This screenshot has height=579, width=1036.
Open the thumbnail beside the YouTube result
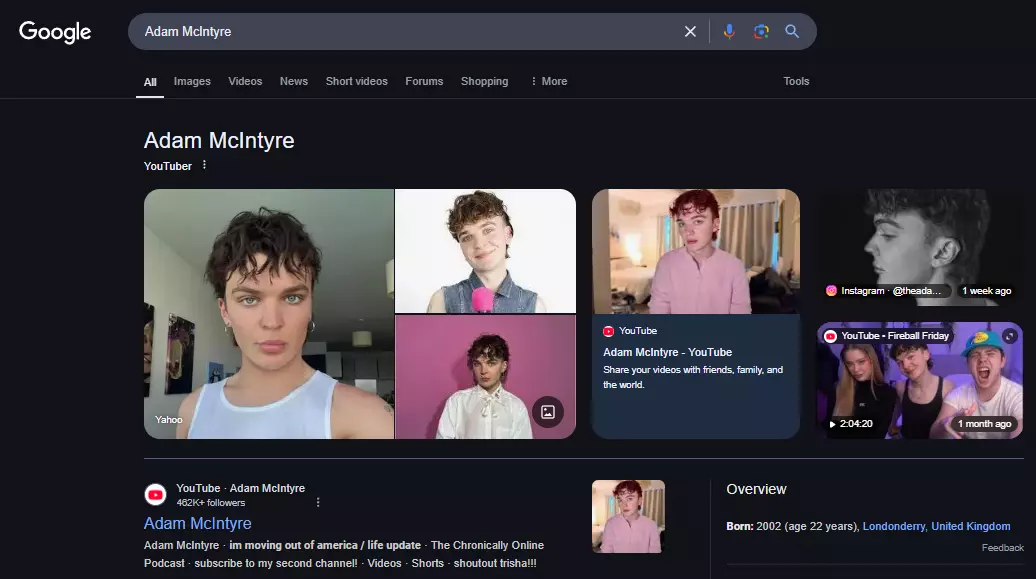pos(628,516)
